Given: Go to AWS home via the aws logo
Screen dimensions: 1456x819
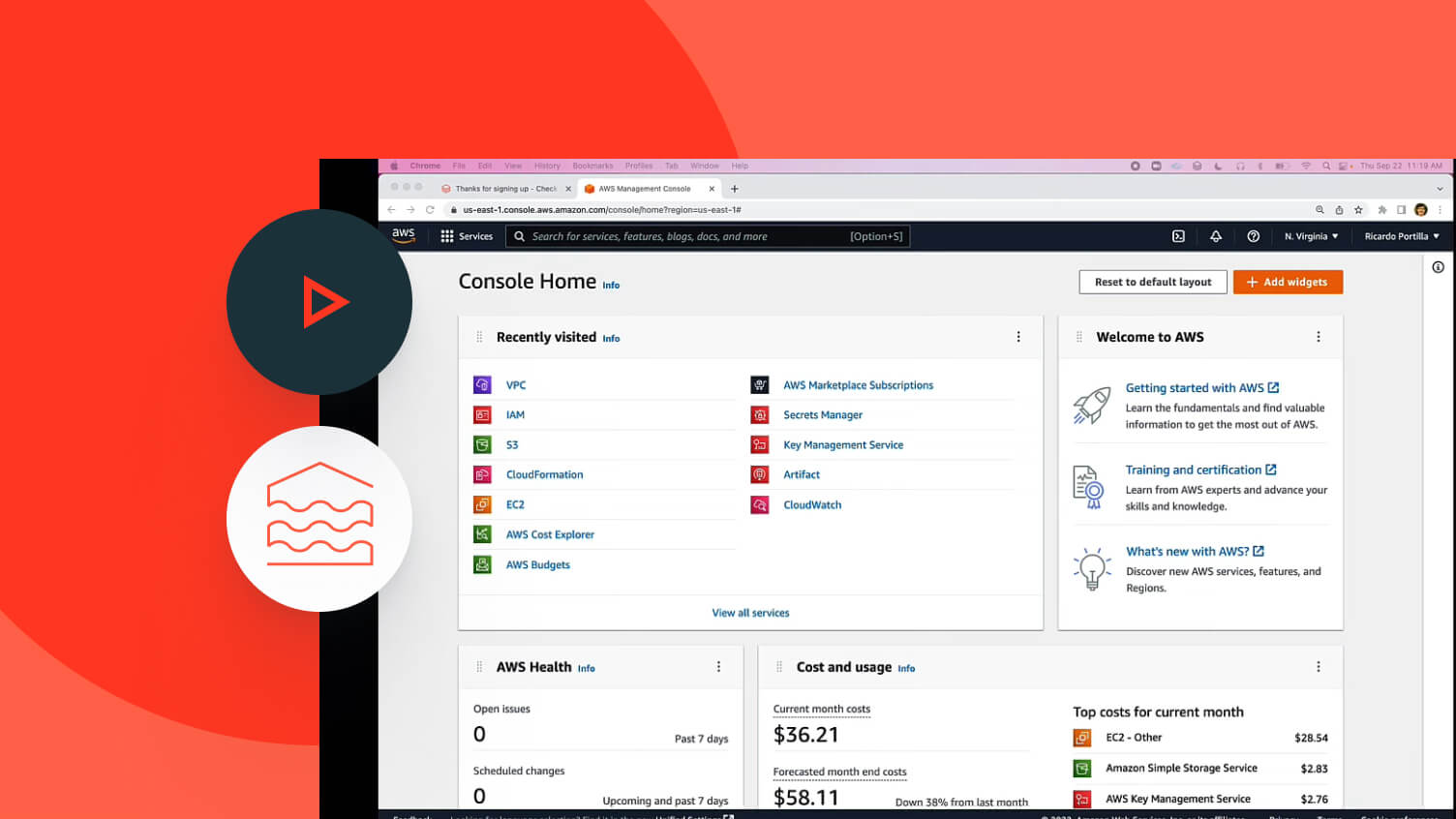Looking at the screenshot, I should [x=404, y=235].
